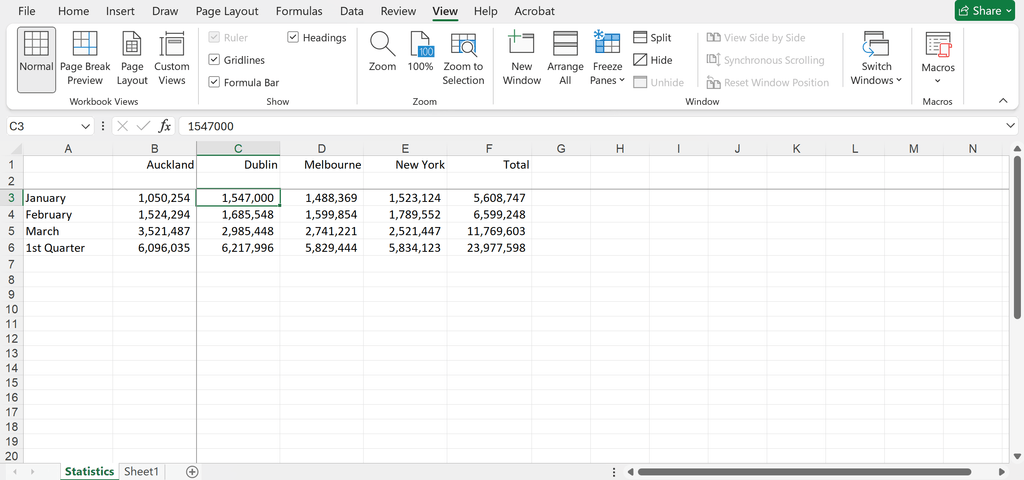Hide the current window
The height and width of the screenshot is (480, 1024).
[652, 60]
